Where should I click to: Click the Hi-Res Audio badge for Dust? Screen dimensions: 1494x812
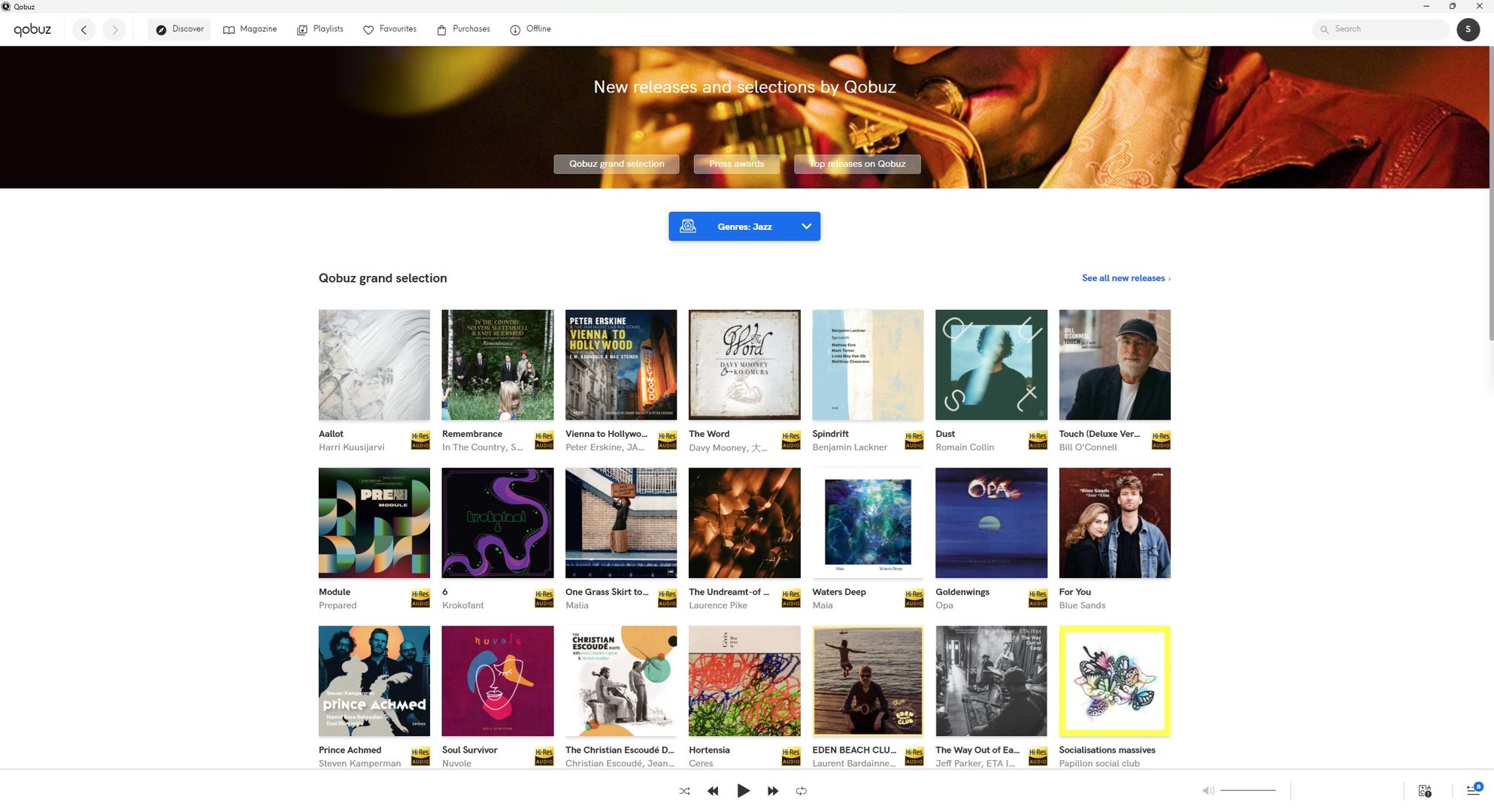[1038, 441]
